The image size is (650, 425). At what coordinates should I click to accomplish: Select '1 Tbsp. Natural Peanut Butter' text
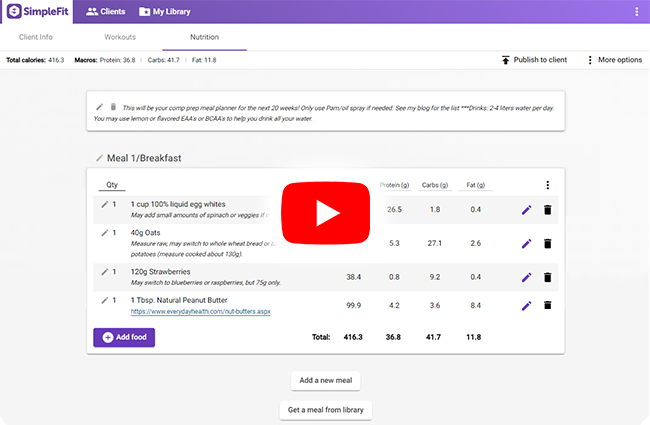tap(179, 300)
